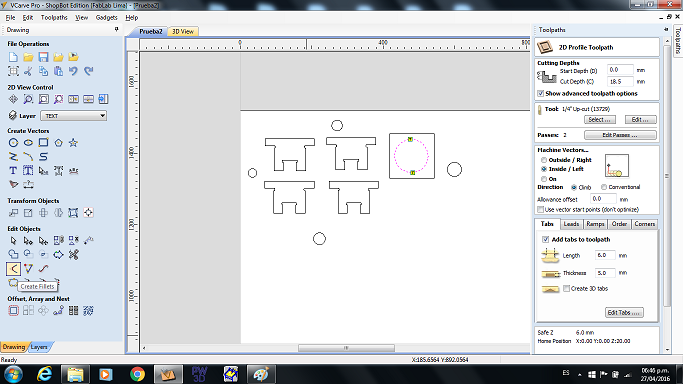Switch to the Layers tab
This screenshot has width=683, height=384.
40,347
